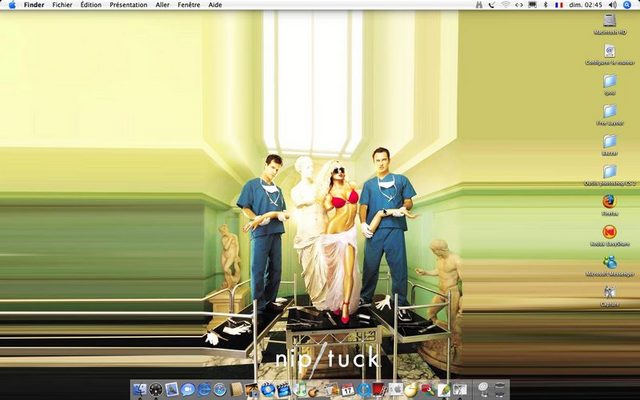
Task: Open the AirPort Wi-Fi status menu
Action: (506, 5)
